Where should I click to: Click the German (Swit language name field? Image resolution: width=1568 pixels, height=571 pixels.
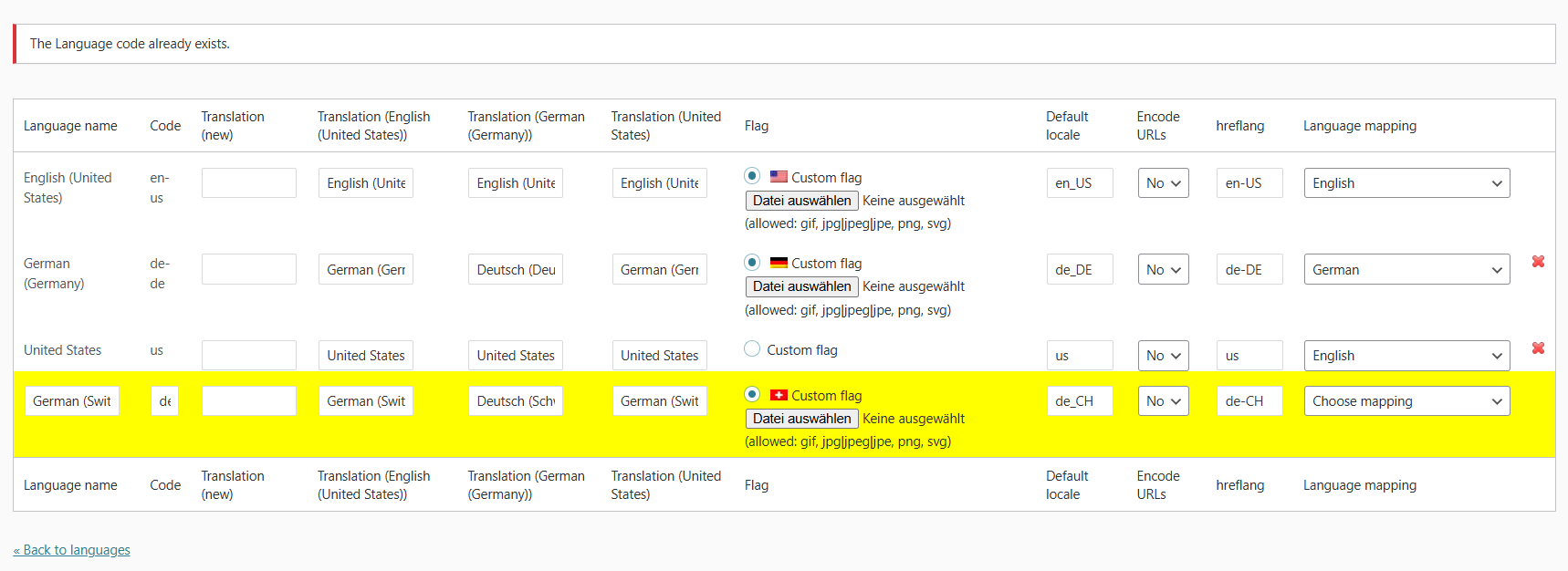[72, 401]
